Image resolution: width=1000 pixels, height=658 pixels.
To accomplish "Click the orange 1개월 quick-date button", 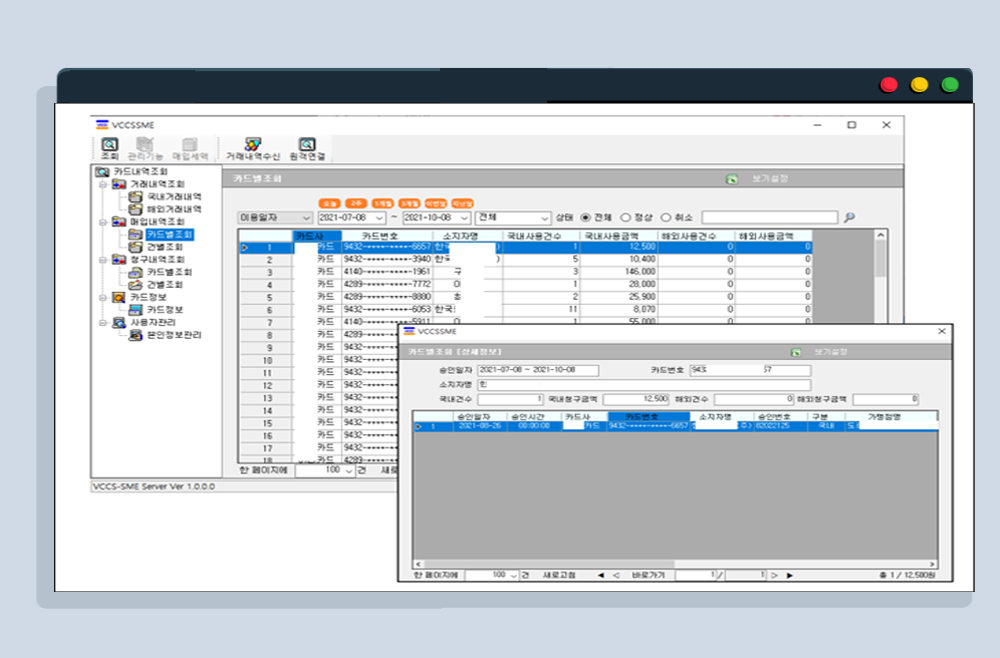I will point(383,203).
